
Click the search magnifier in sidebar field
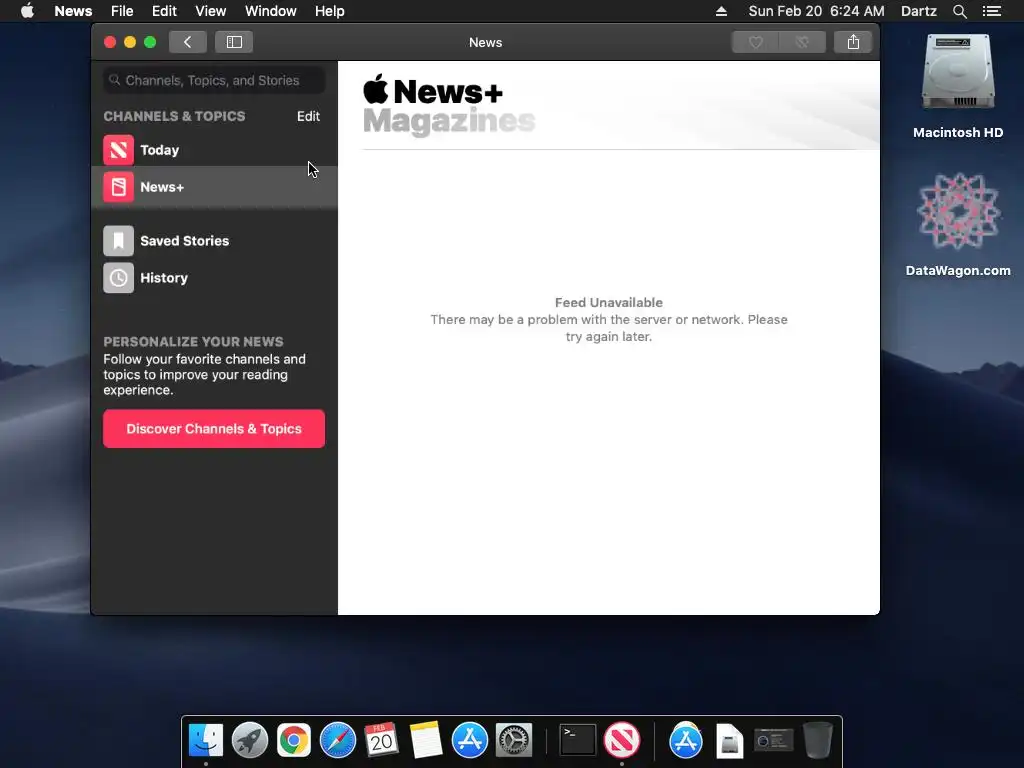[x=114, y=80]
